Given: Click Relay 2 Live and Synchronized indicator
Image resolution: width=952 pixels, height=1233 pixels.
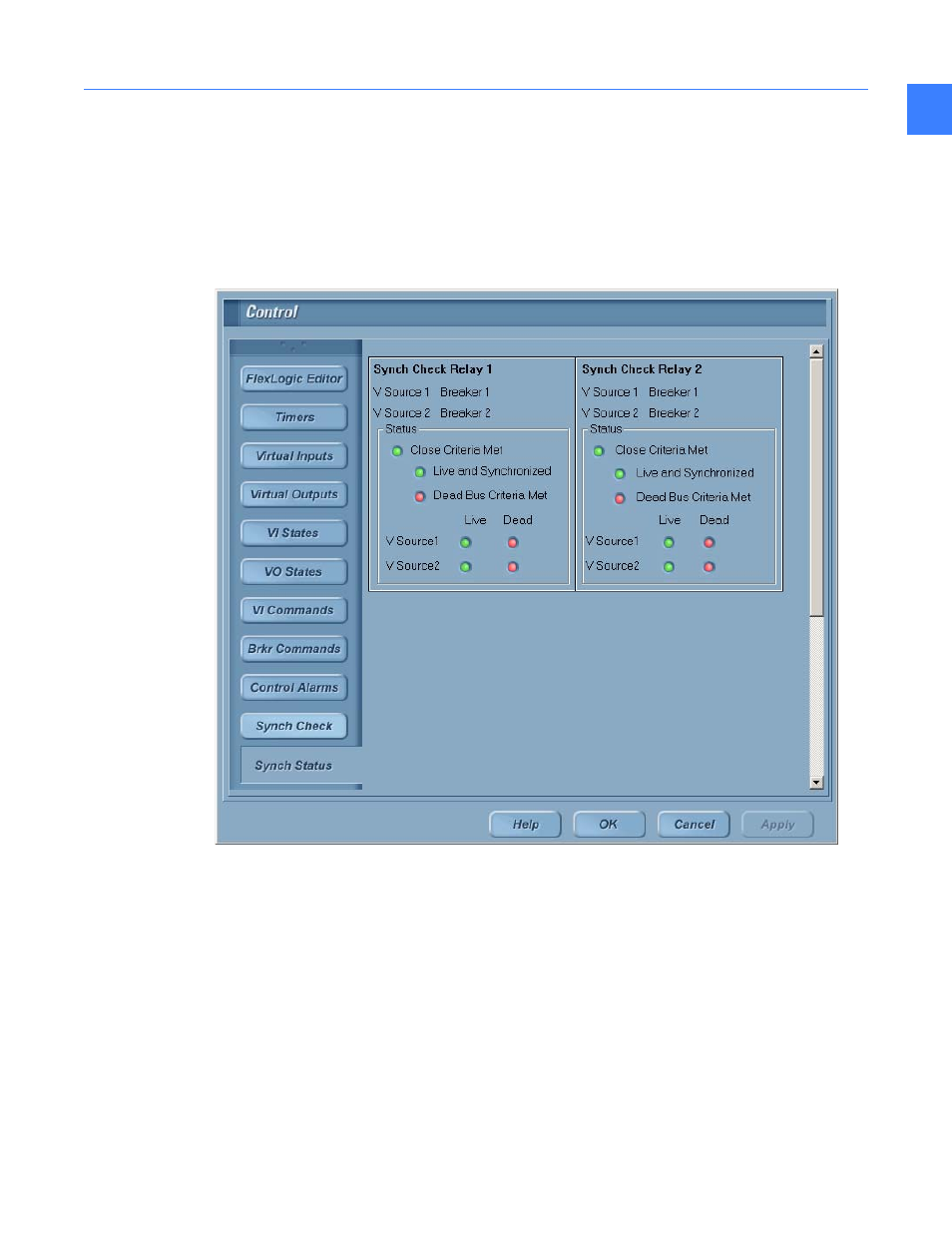Looking at the screenshot, I should tap(620, 474).
